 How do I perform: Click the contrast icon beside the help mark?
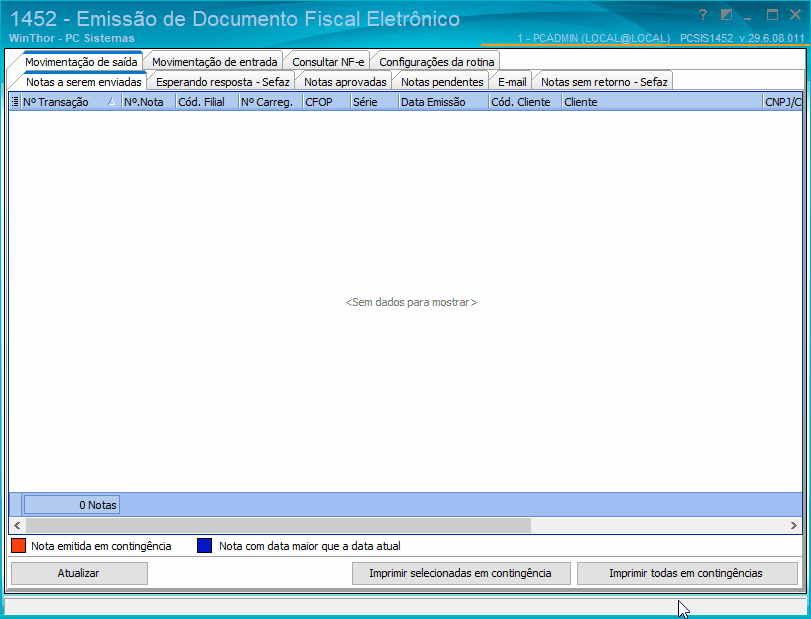(726, 14)
